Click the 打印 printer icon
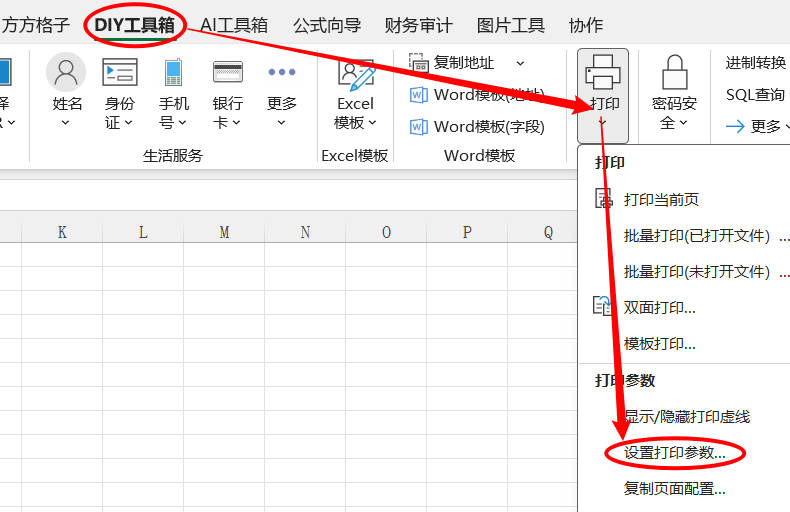 [603, 73]
